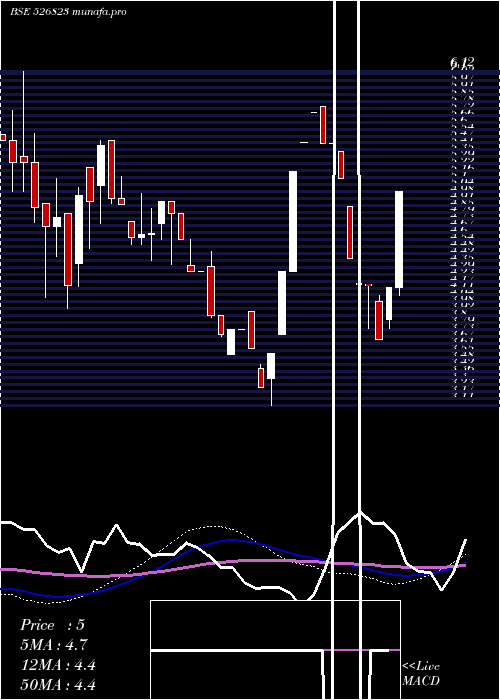Click the large red candle beside tall white candle
500x700 pixels.
pyautogui.click(x=68, y=249)
